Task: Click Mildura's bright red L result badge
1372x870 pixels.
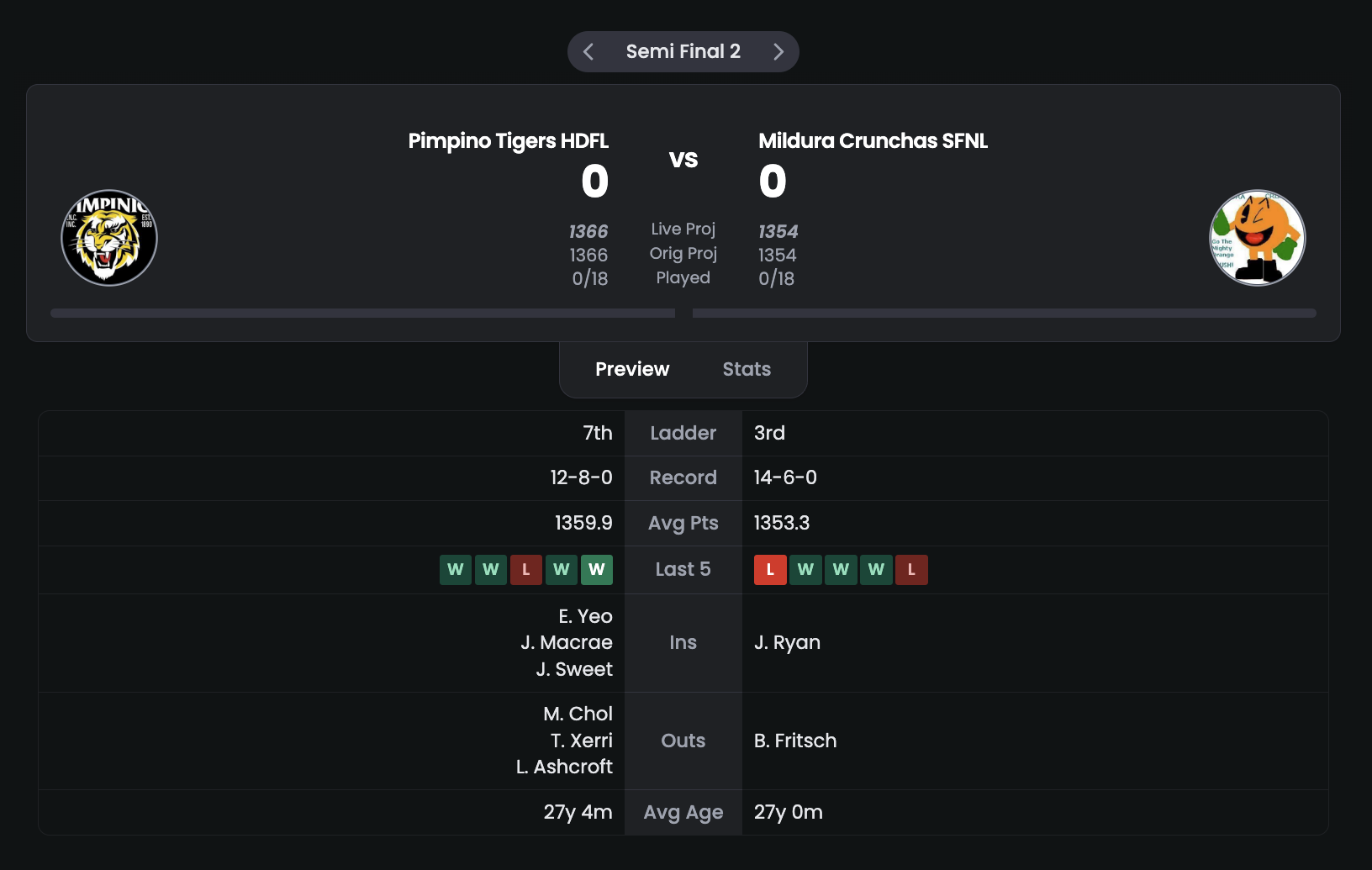Action: 770,570
